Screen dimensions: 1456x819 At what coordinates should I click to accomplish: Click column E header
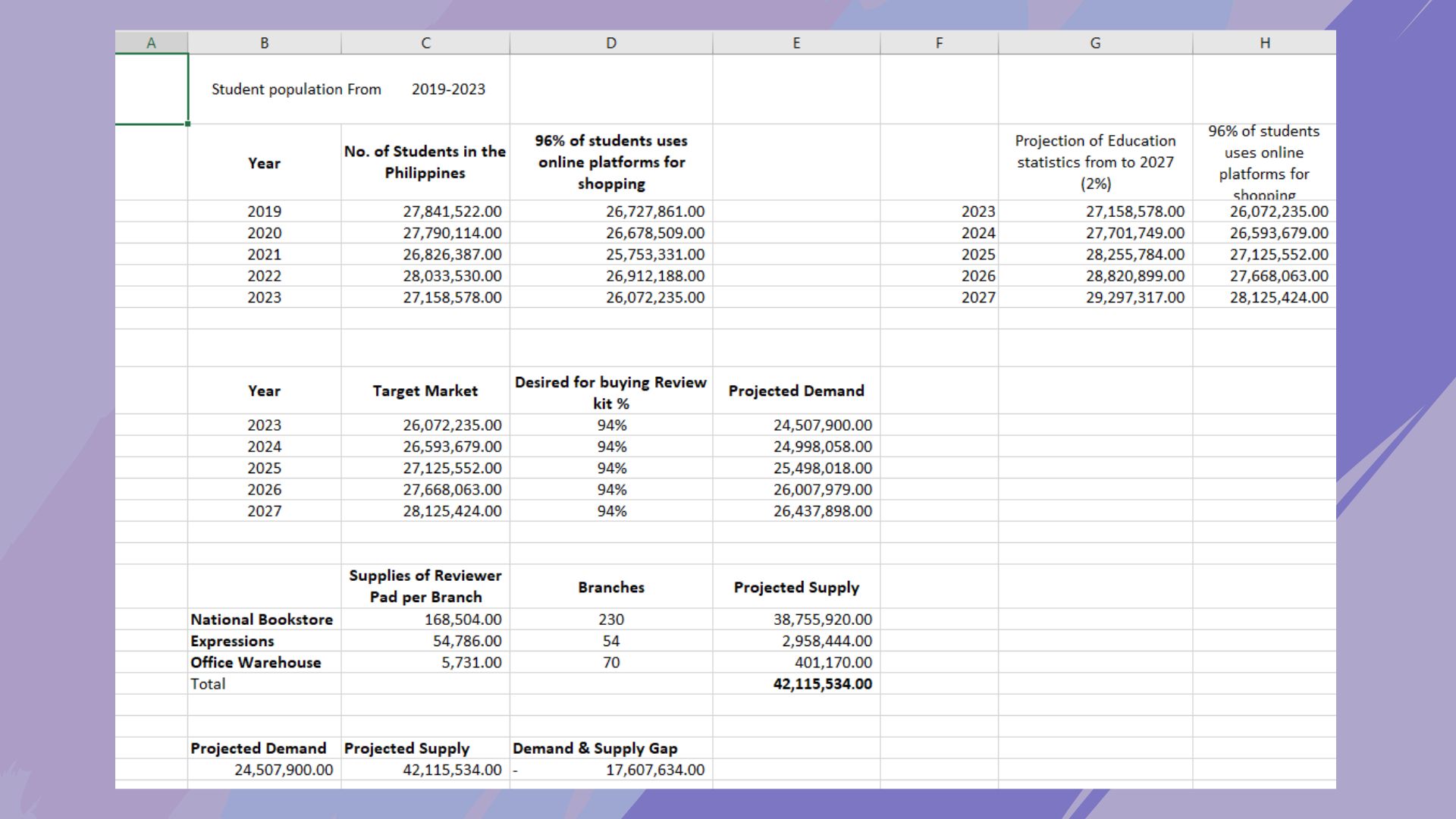coord(795,43)
